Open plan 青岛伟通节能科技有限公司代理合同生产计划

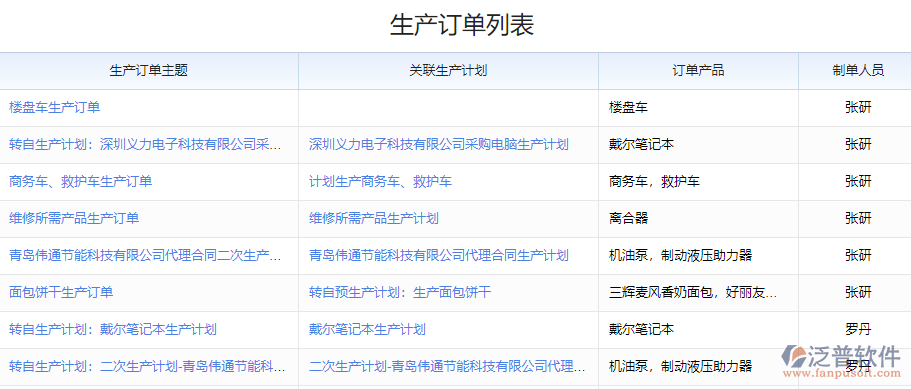439,255
